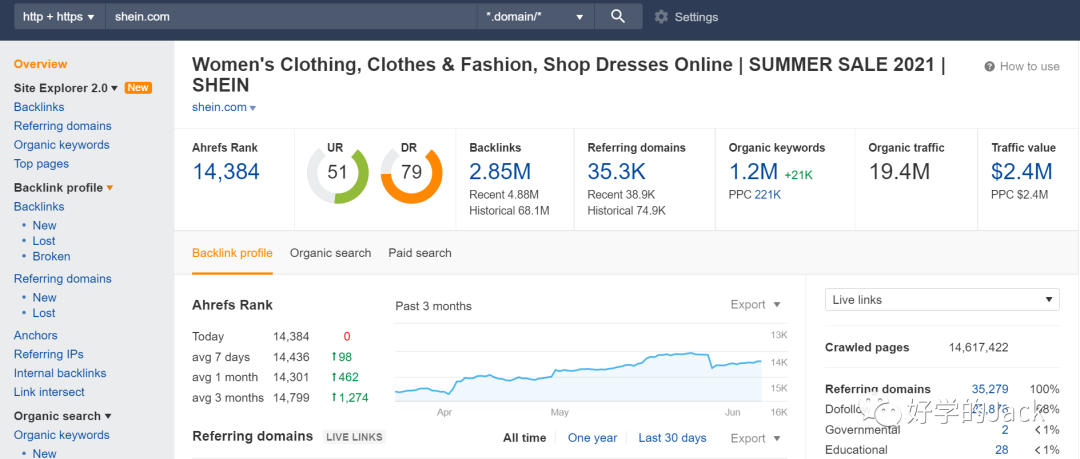Click the Organic keywords count 1.2M
Screen dimensions: 1080x459
tap(753, 172)
